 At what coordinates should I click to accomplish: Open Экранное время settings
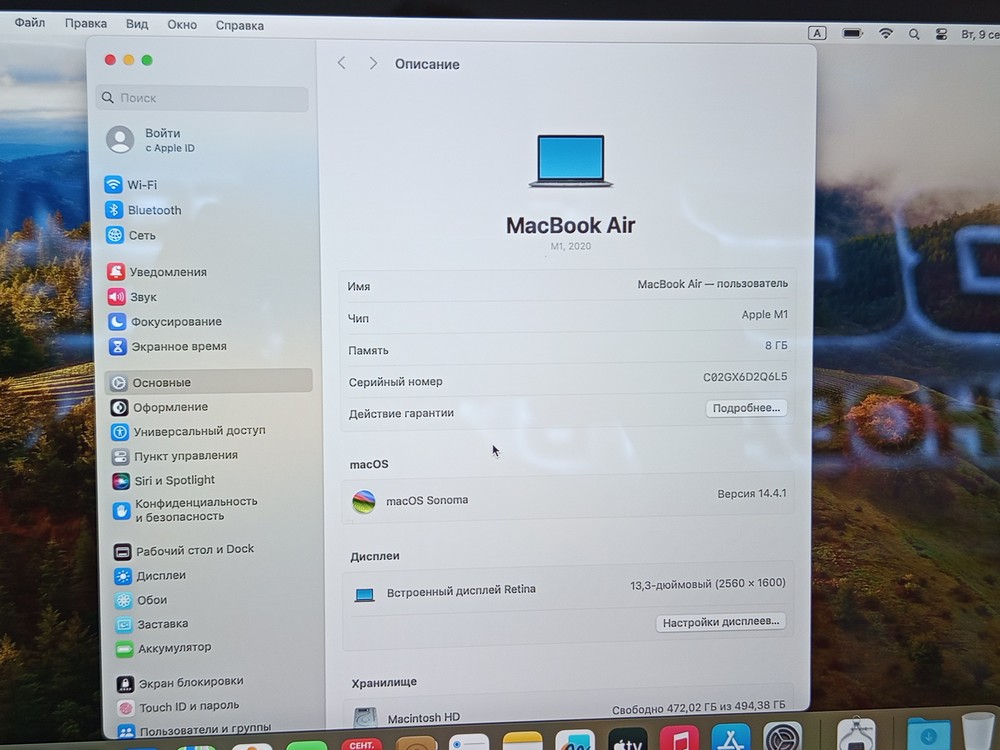point(172,346)
